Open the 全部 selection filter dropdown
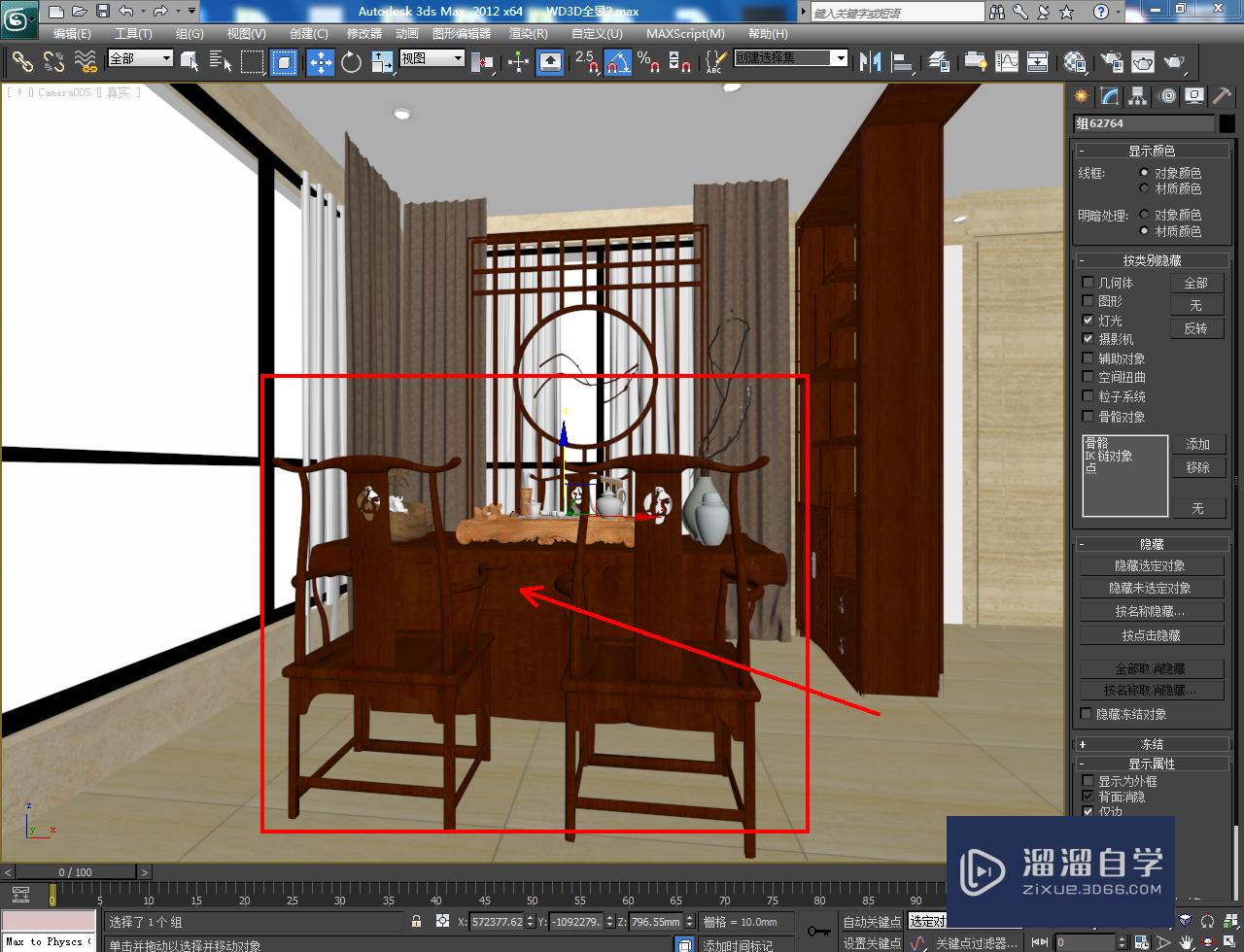The height and width of the screenshot is (952, 1244). 140,58
